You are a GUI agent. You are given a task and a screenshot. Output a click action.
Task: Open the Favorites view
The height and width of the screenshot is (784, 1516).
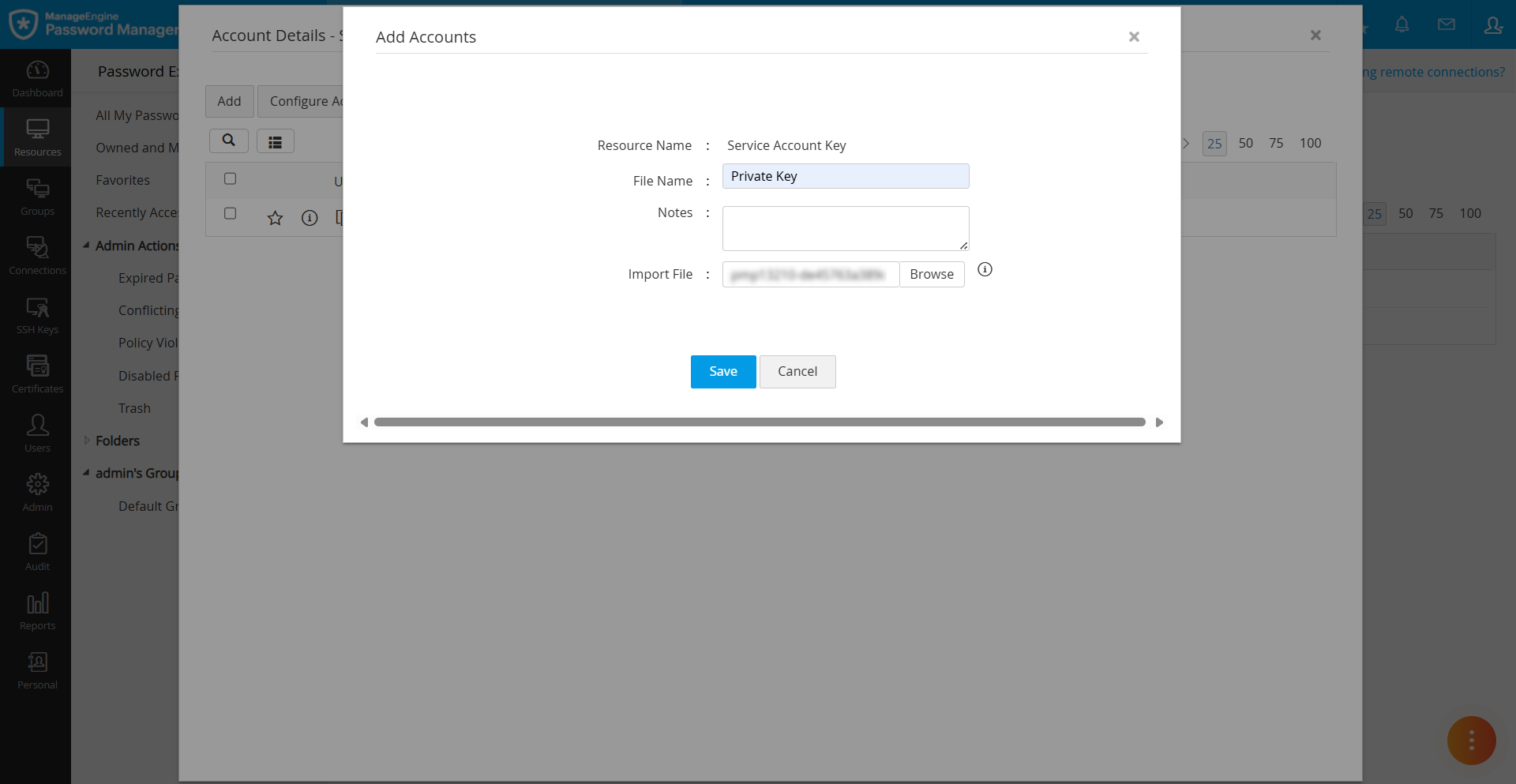coord(123,179)
